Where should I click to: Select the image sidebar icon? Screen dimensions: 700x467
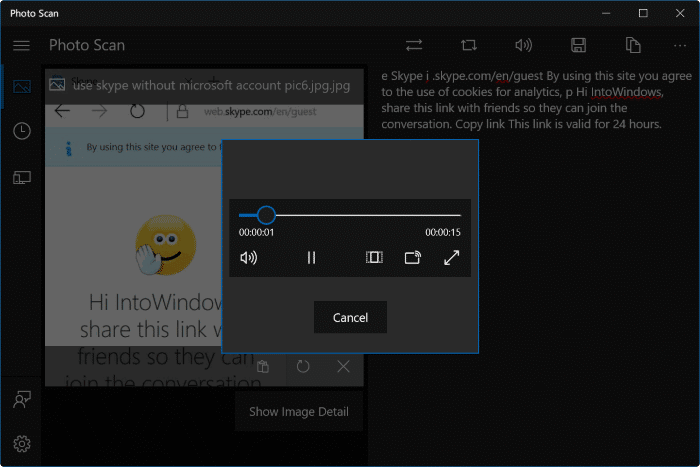[22, 86]
